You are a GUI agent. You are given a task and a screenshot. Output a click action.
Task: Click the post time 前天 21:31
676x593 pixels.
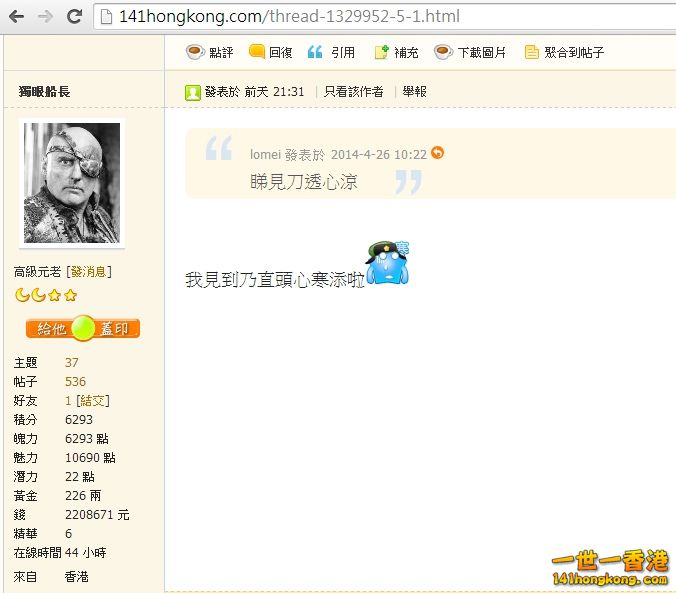point(274,91)
